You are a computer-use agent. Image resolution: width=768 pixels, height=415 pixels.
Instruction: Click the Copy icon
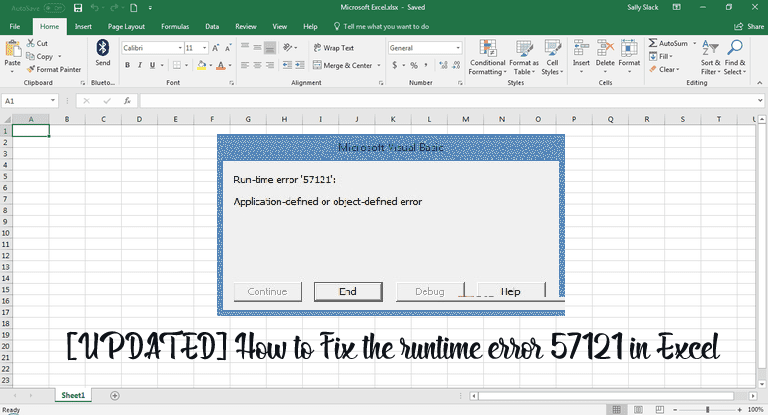pos(30,56)
